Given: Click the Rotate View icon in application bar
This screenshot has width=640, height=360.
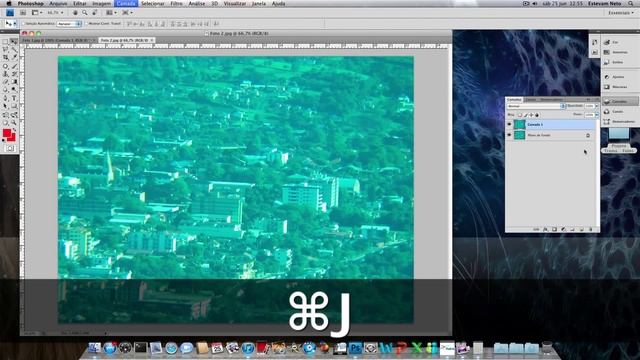Looking at the screenshot, I should coord(94,13).
